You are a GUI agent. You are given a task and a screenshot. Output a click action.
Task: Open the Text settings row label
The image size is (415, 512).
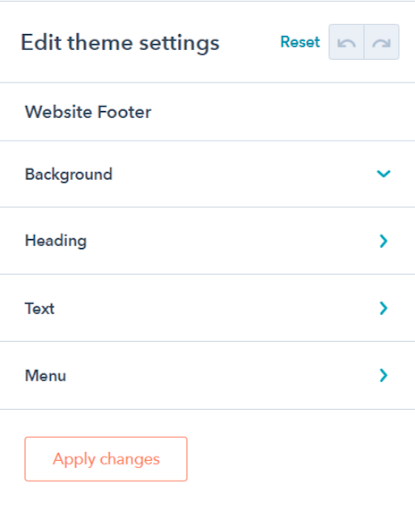point(40,308)
